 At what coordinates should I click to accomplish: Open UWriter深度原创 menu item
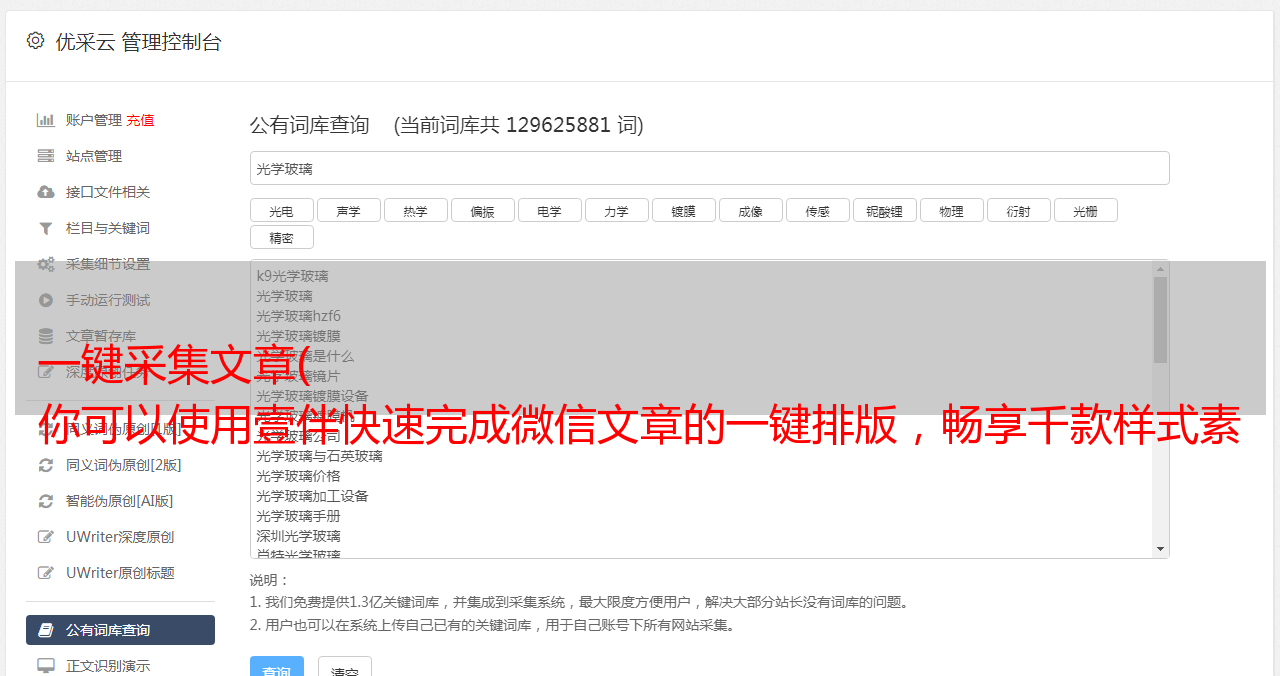click(120, 537)
